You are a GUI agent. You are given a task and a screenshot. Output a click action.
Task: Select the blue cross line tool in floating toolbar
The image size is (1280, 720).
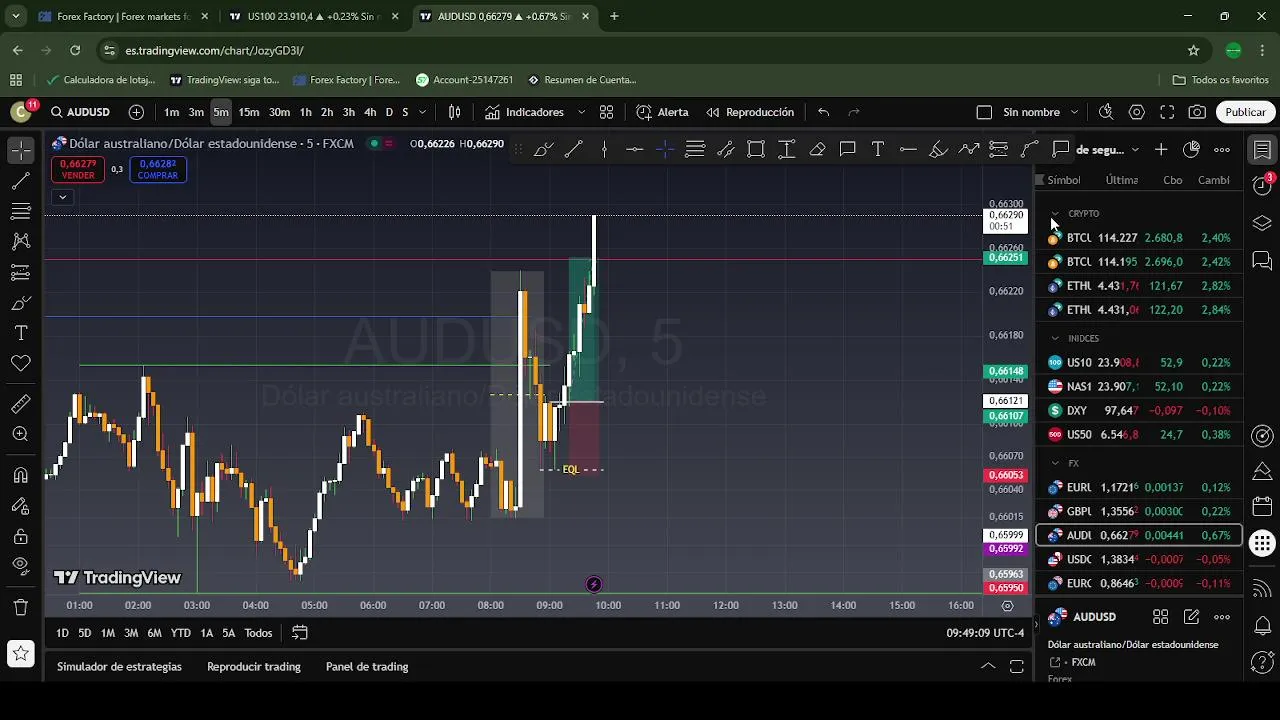[x=665, y=149]
